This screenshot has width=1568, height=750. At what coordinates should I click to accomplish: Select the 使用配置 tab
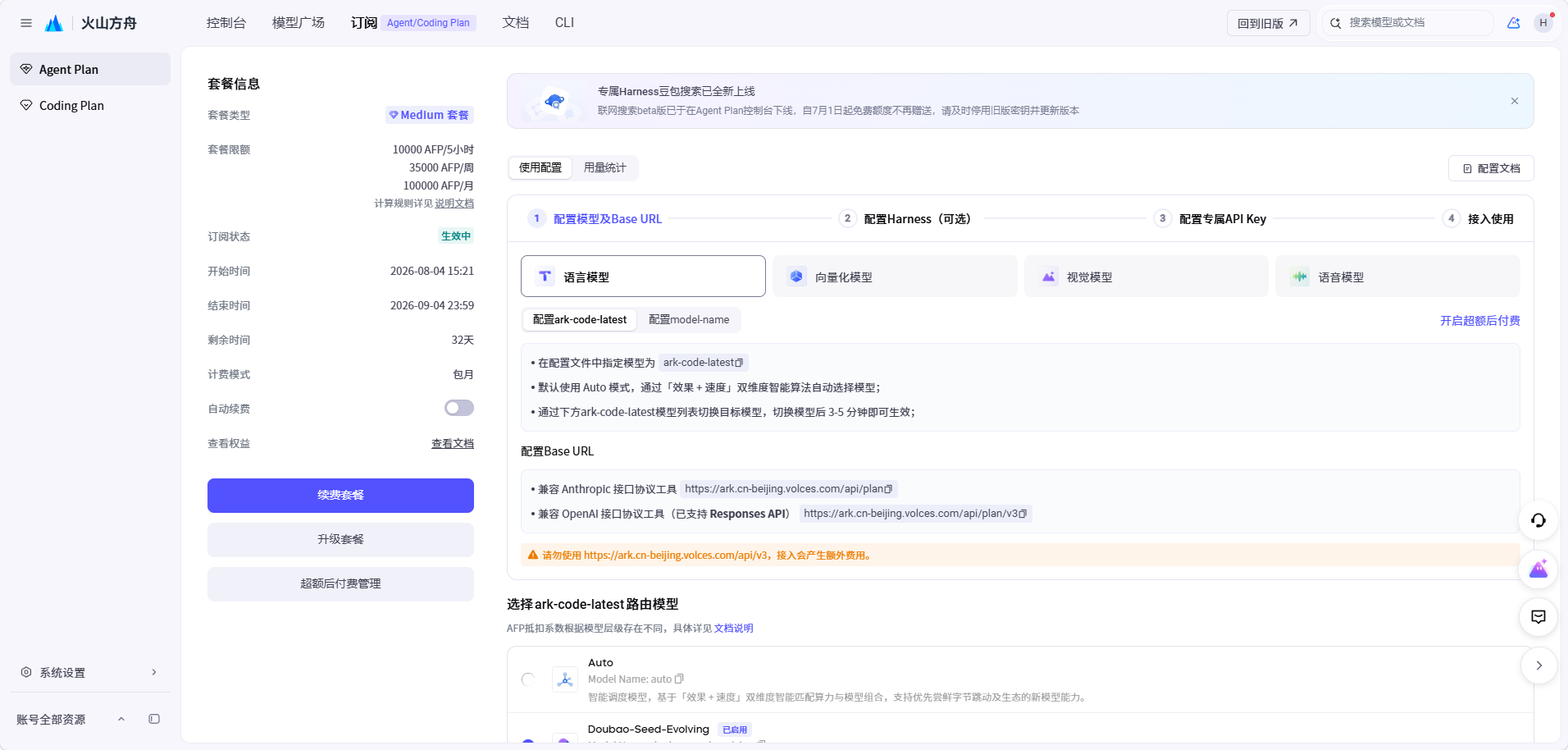(540, 167)
